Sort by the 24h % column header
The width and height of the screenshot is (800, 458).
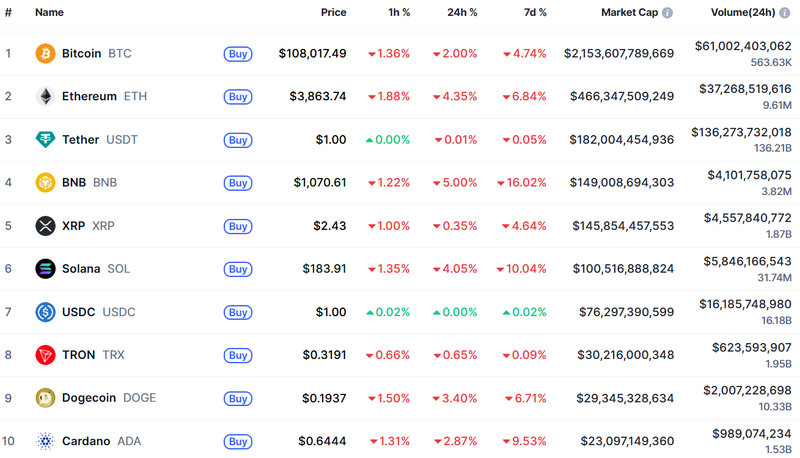point(463,12)
